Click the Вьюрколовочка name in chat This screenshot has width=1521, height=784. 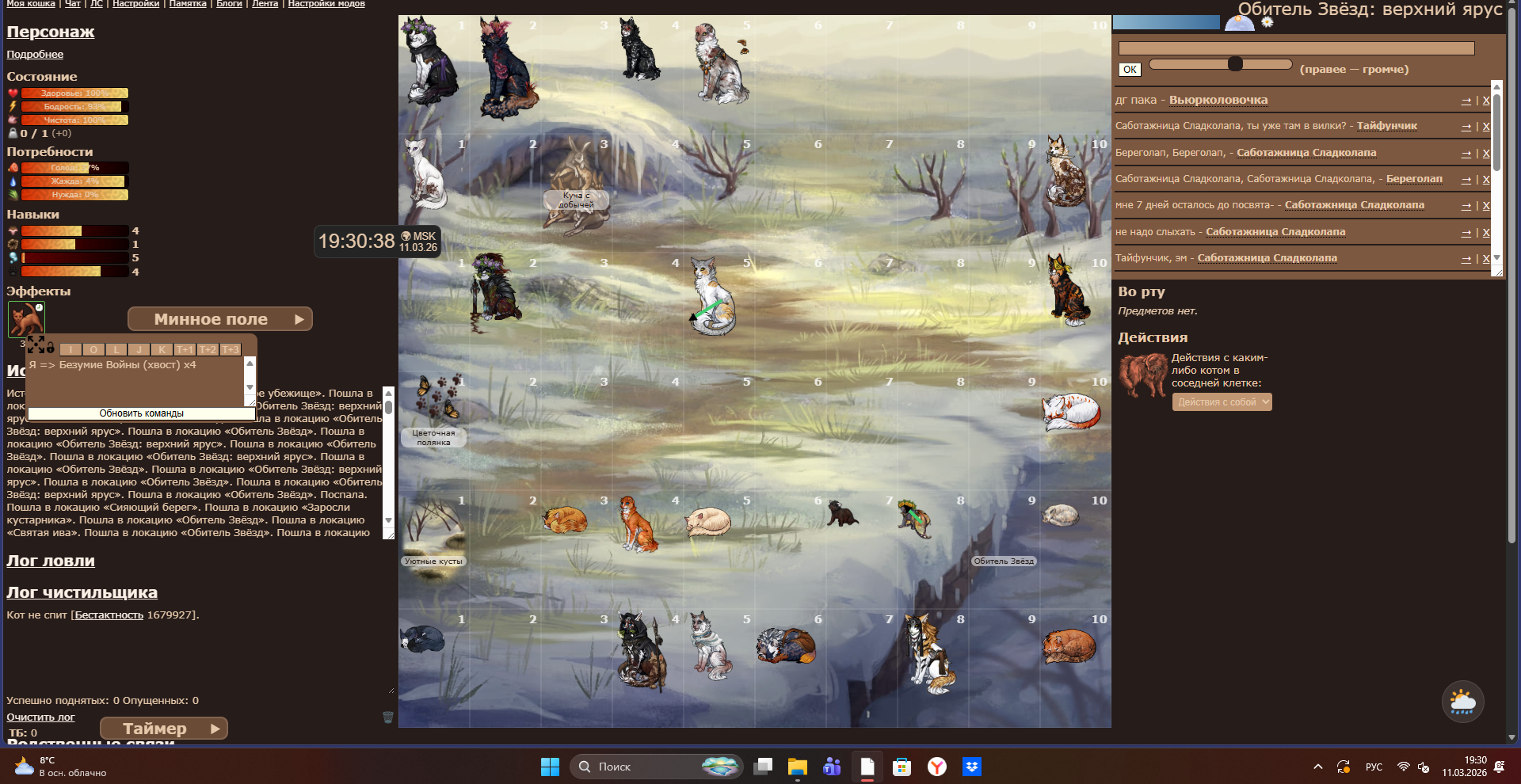(1218, 101)
